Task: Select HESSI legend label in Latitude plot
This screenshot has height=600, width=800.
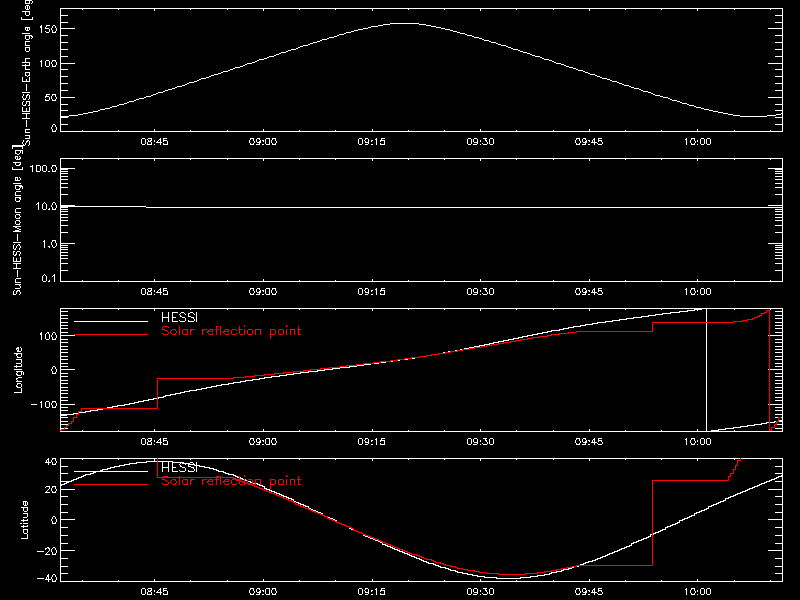Action: coord(179,467)
